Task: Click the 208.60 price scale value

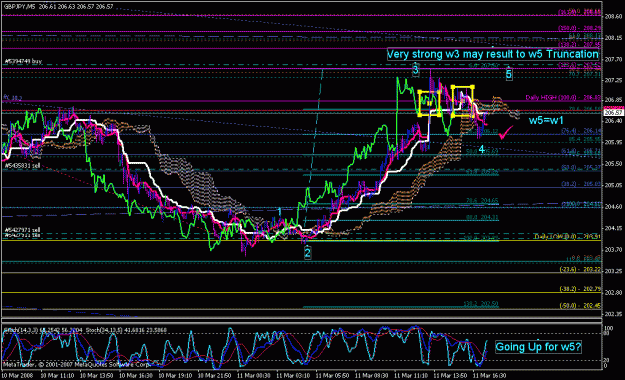Action: (613, 16)
